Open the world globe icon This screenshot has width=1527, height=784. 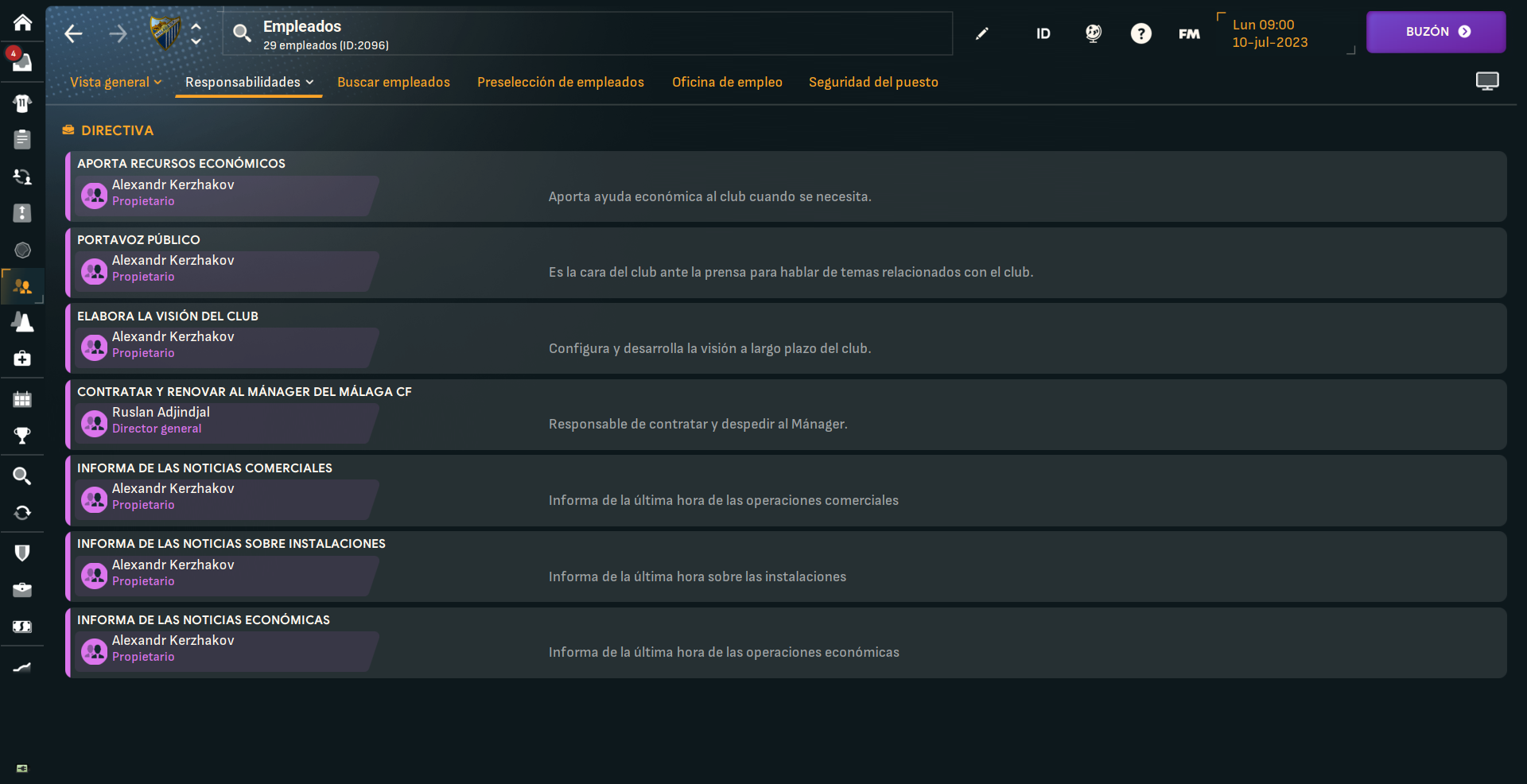[x=1094, y=33]
